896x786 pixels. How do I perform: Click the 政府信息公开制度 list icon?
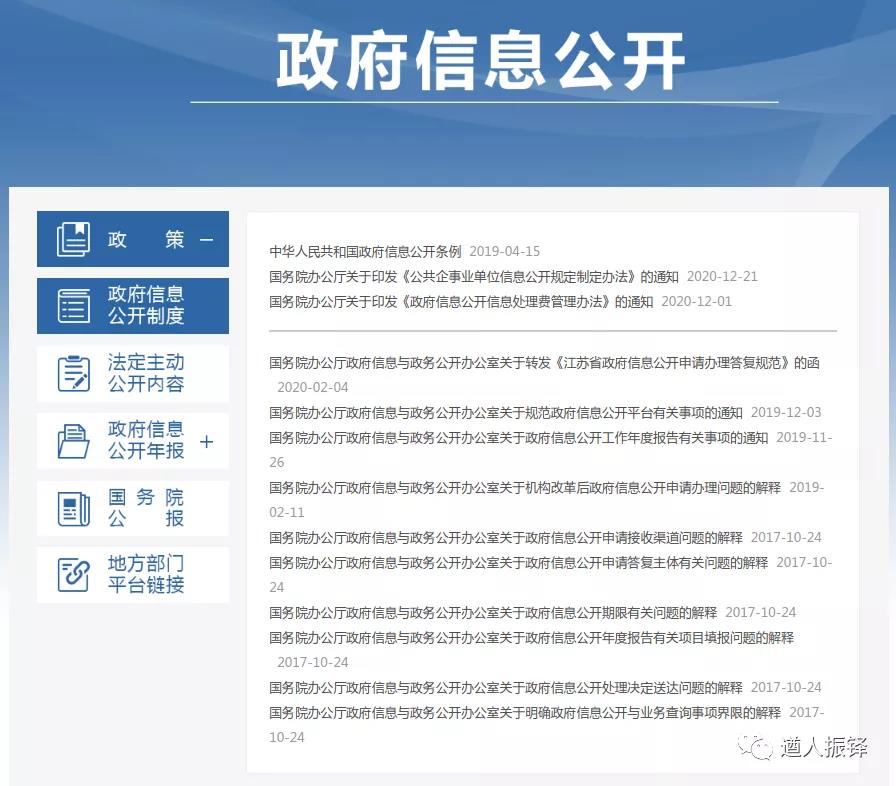(74, 305)
